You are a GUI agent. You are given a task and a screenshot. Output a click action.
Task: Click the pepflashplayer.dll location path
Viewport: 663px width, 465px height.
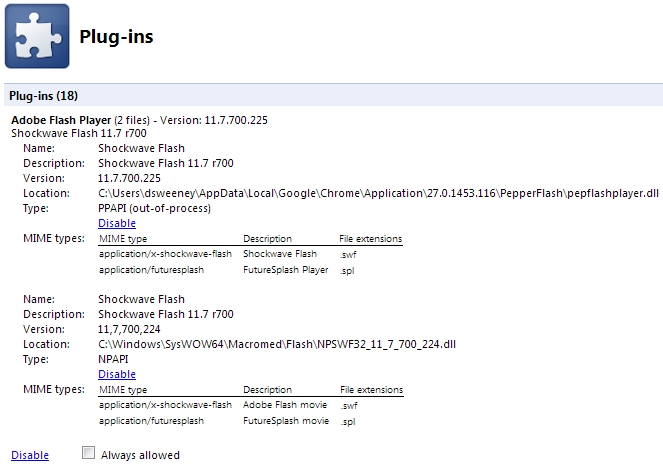coord(378,194)
